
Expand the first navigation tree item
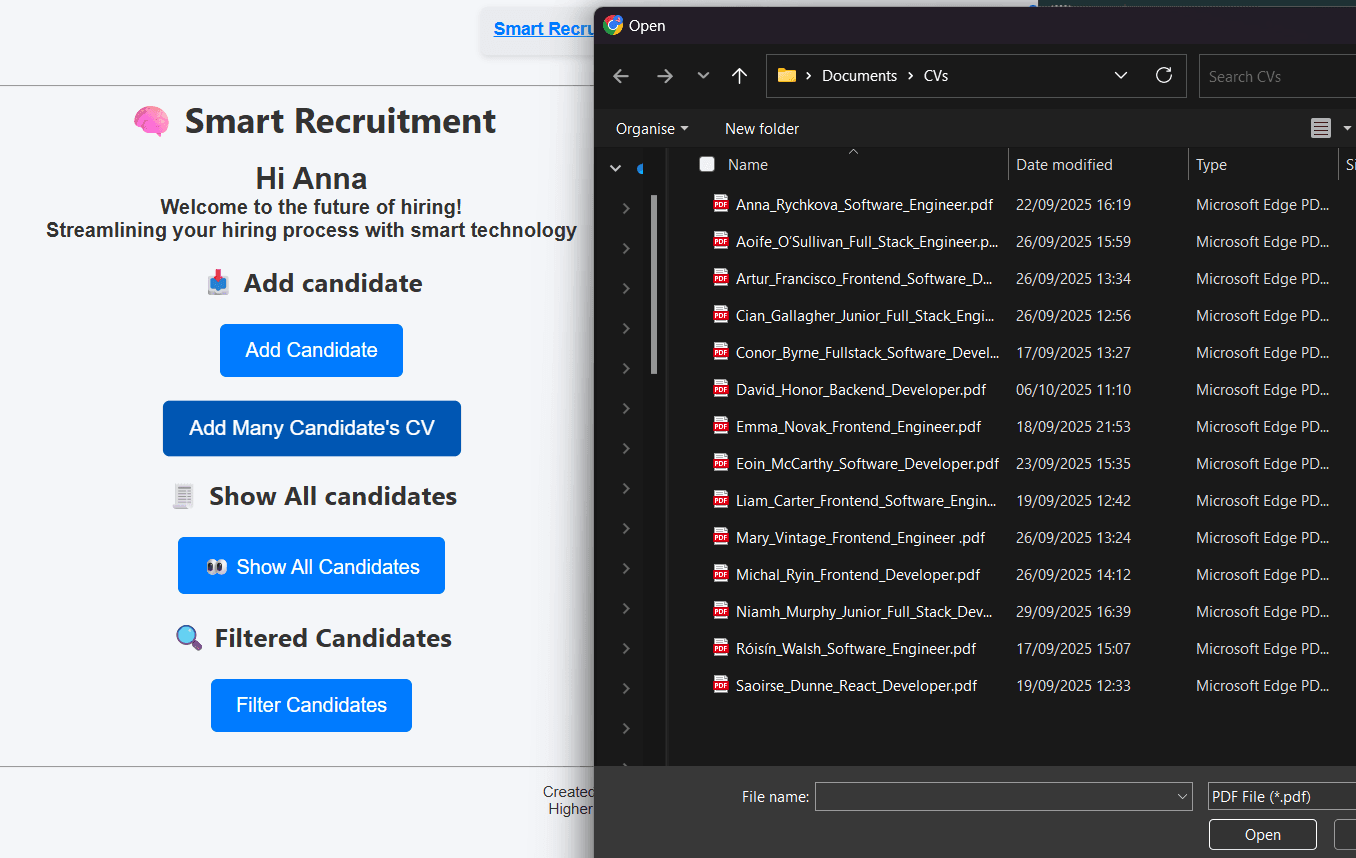coord(616,168)
